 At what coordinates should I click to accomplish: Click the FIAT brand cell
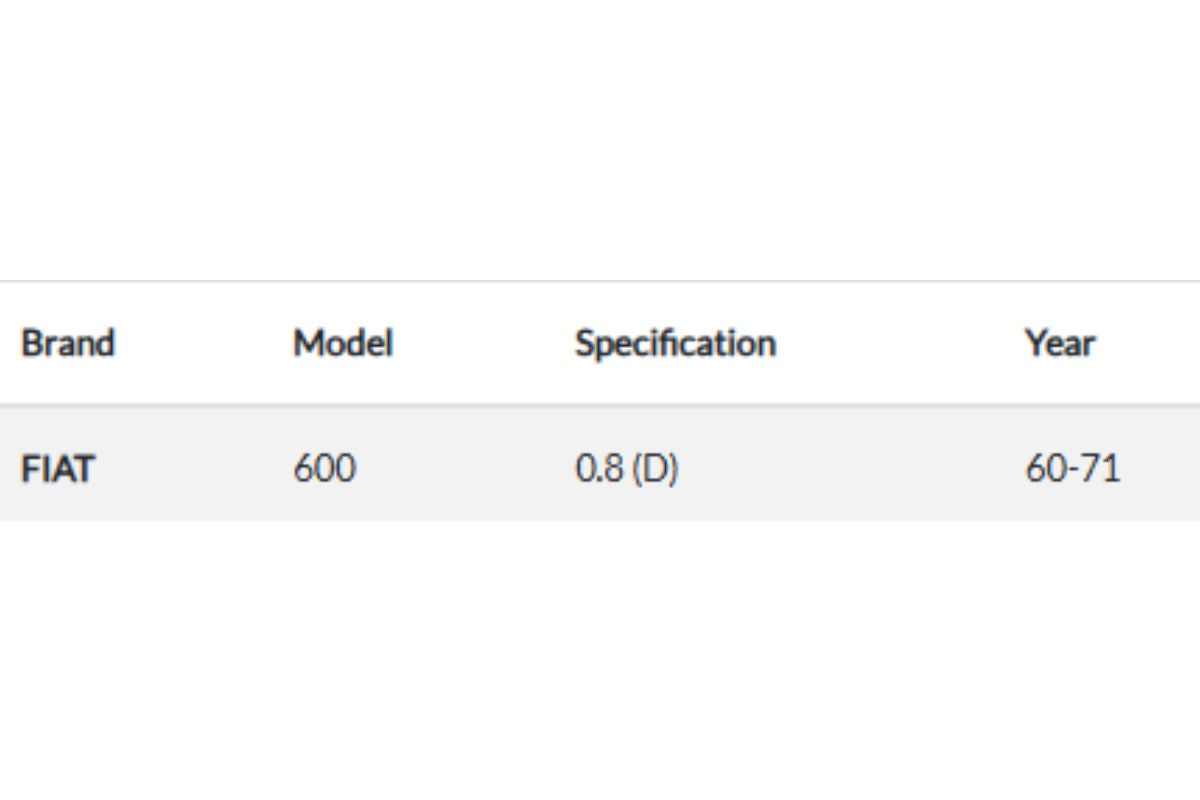point(57,468)
